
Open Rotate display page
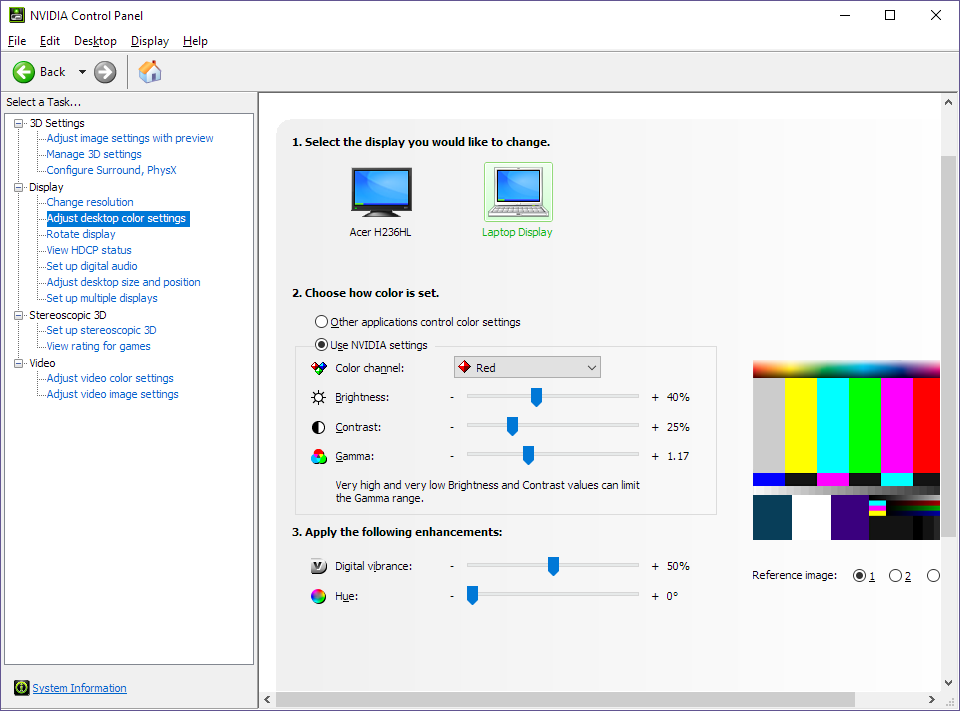click(x=81, y=234)
